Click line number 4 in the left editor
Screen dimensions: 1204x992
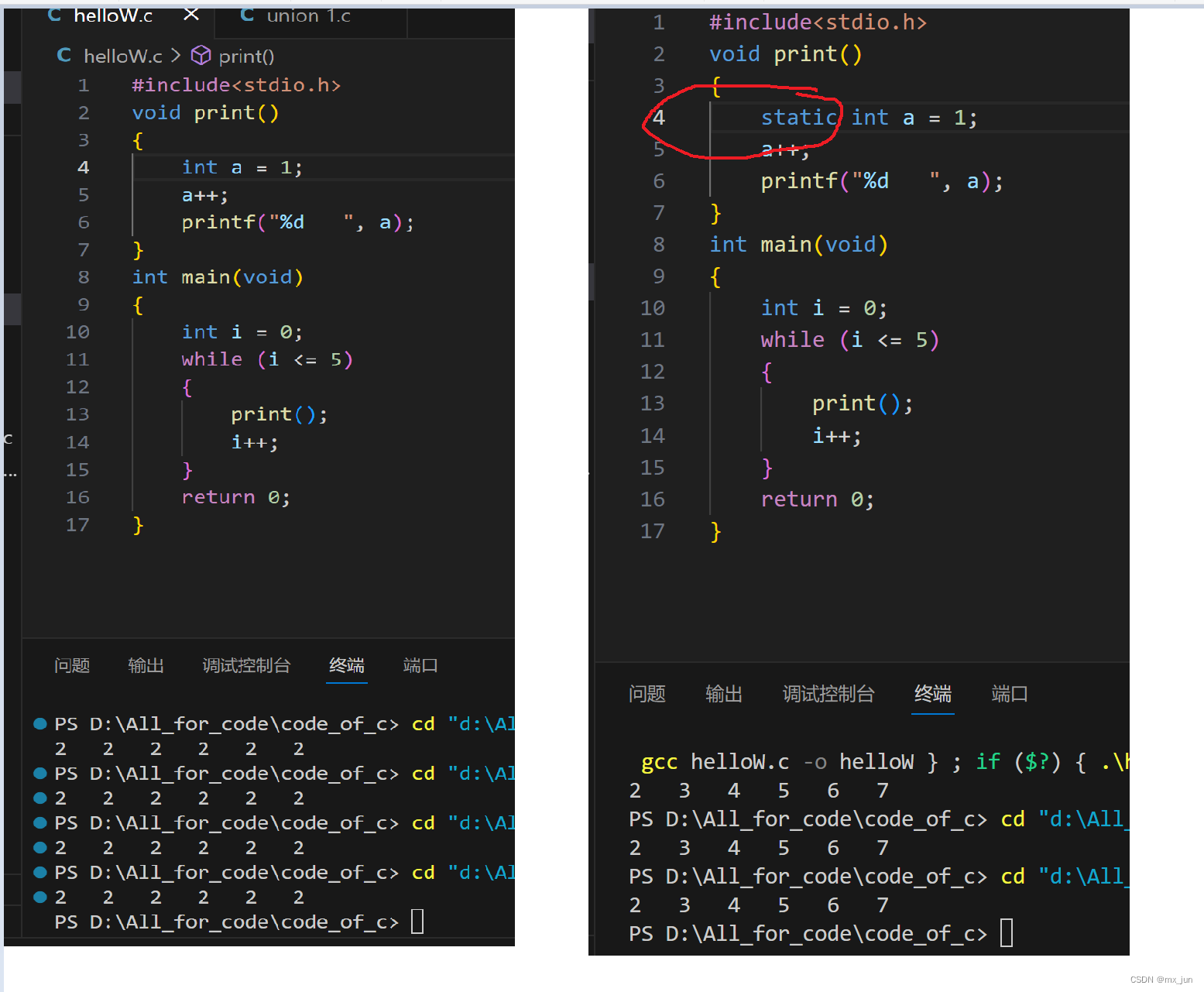pos(83,166)
